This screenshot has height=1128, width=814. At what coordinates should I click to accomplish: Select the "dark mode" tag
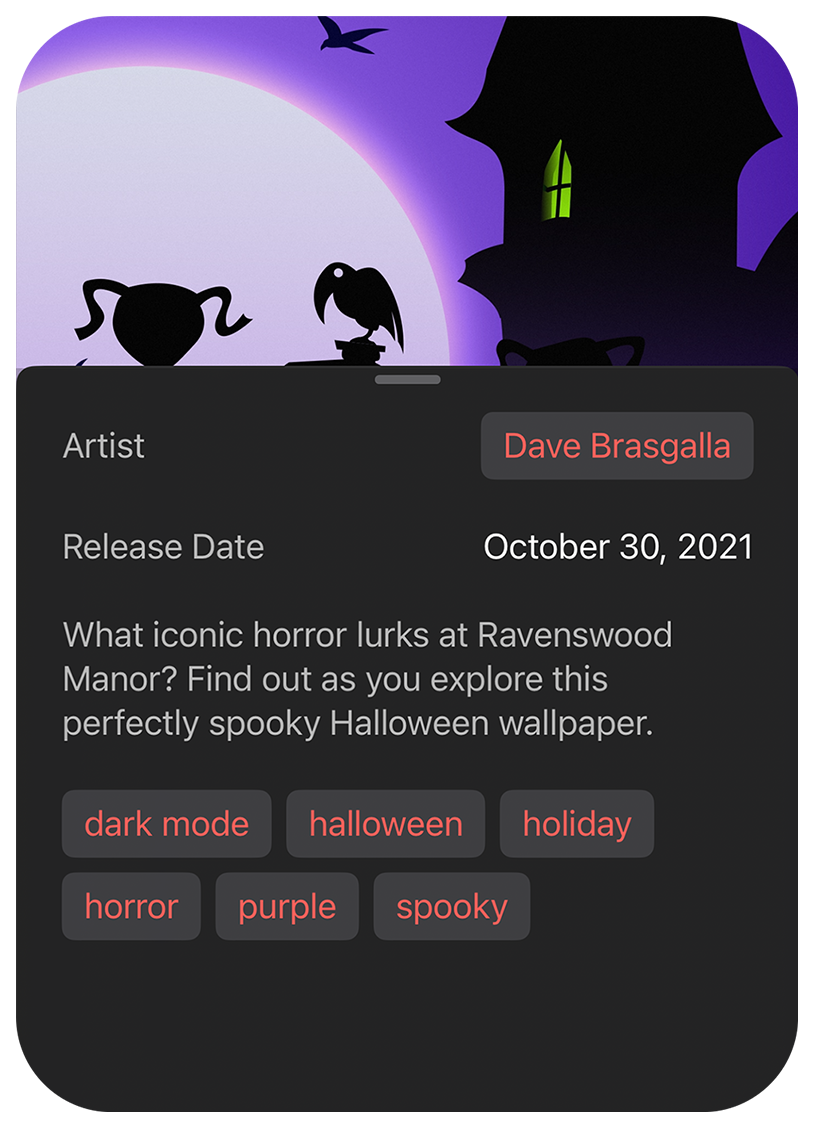pyautogui.click(x=166, y=824)
